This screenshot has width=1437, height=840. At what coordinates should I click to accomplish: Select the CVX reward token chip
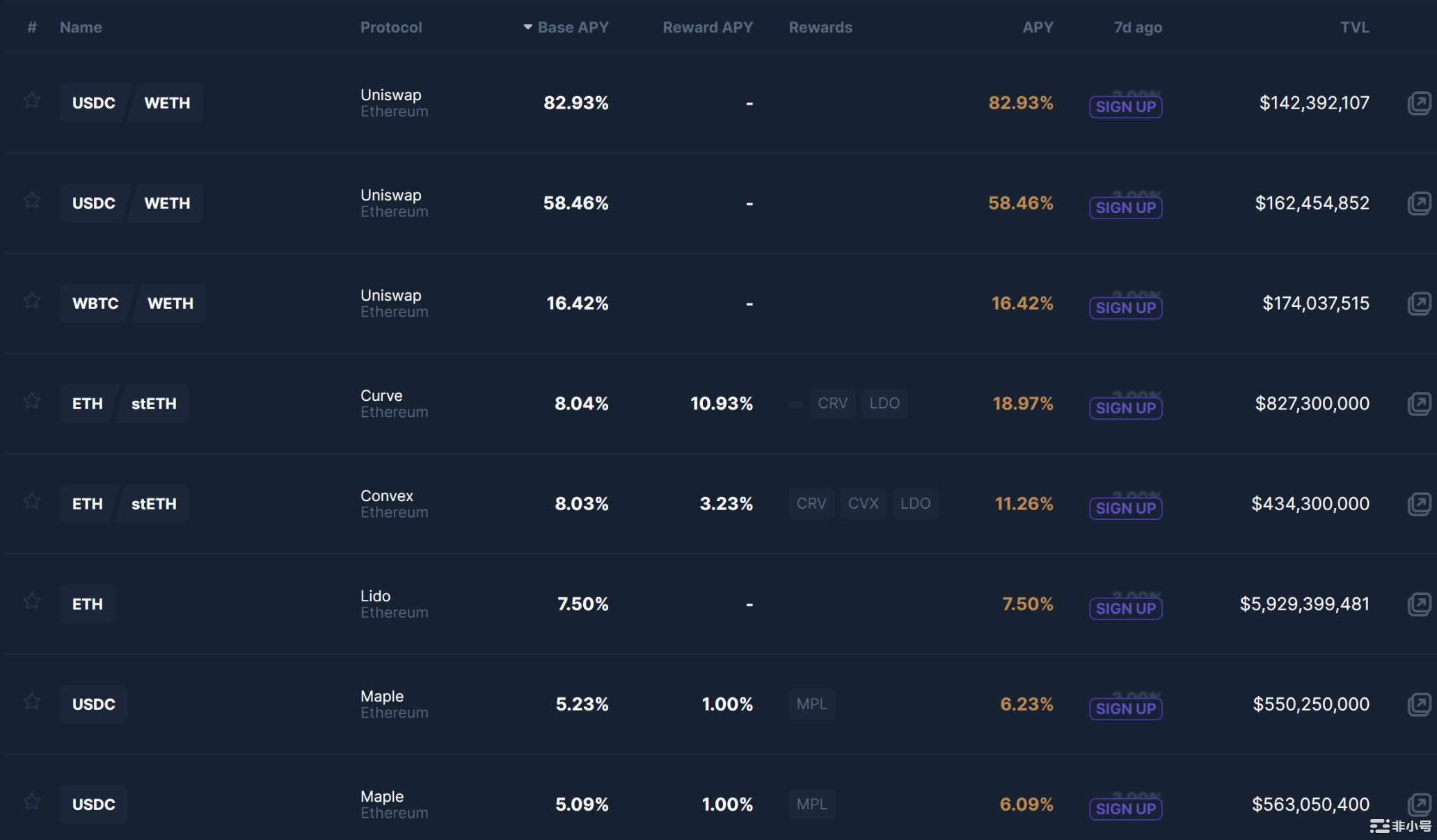point(863,503)
